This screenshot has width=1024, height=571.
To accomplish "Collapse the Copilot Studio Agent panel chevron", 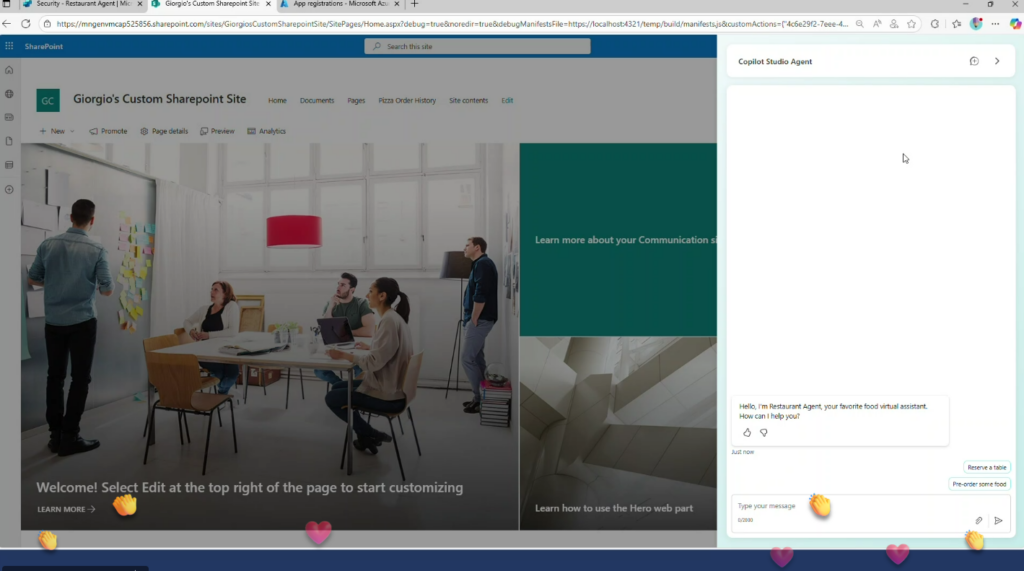I will [997, 61].
